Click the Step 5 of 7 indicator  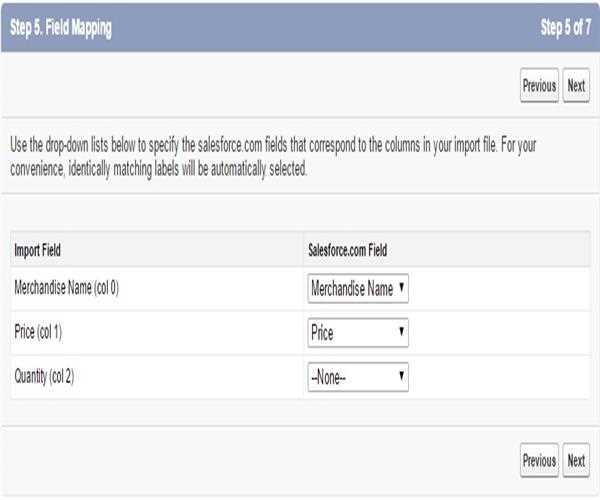click(564, 28)
